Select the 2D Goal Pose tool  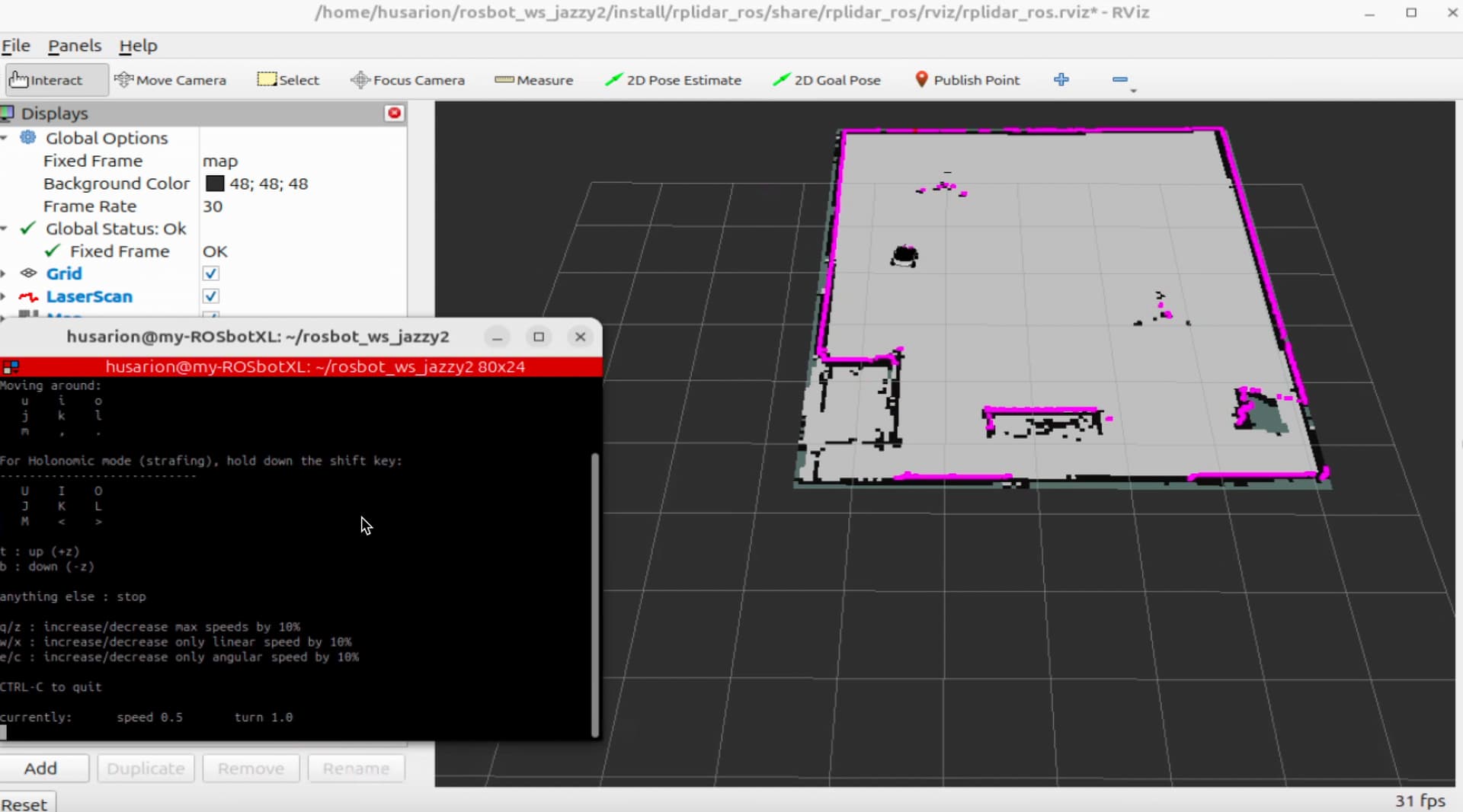[827, 80]
